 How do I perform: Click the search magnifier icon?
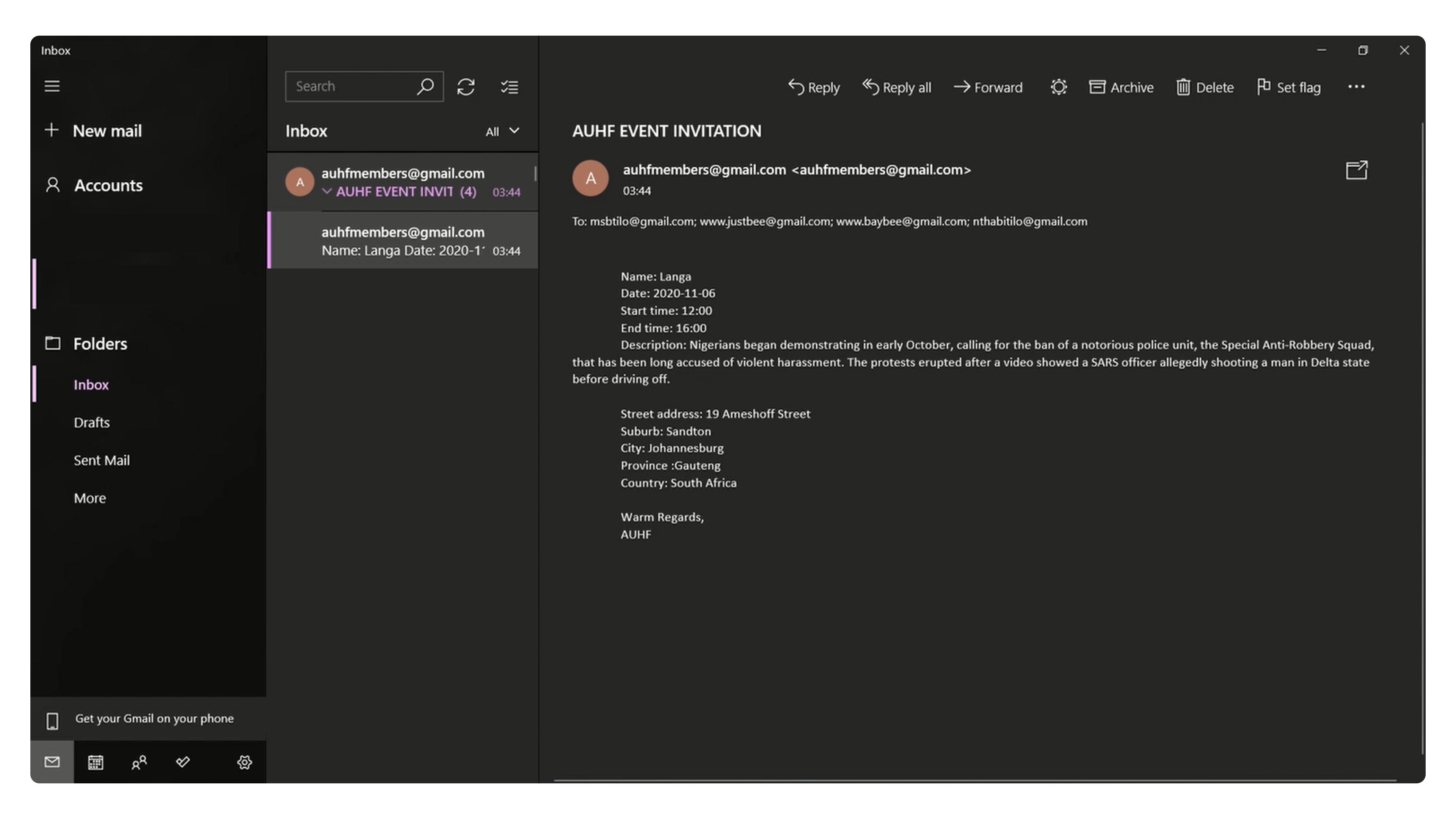pyautogui.click(x=425, y=86)
